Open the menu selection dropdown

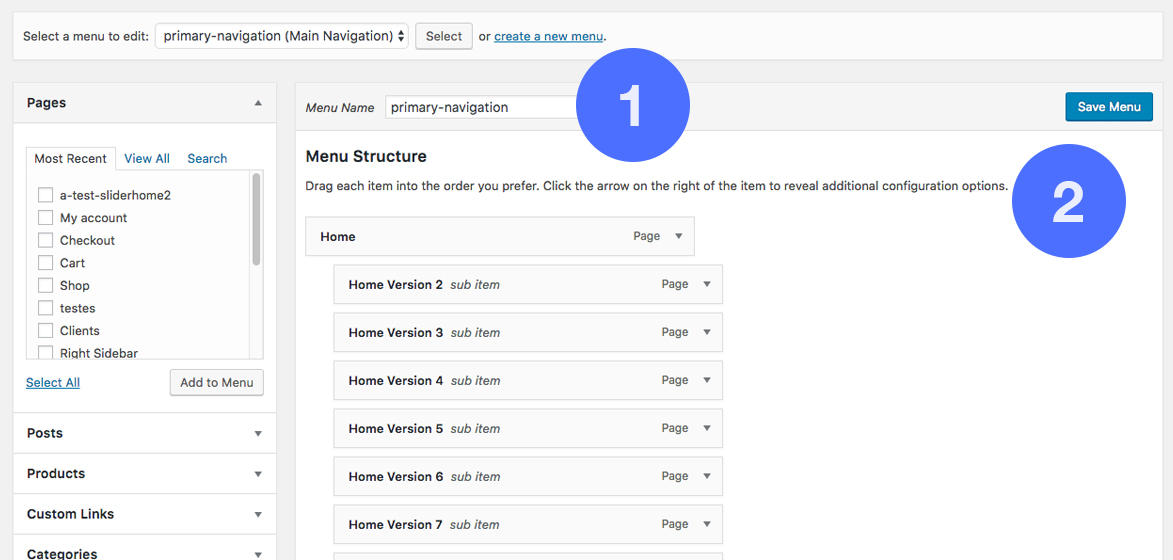pos(282,36)
